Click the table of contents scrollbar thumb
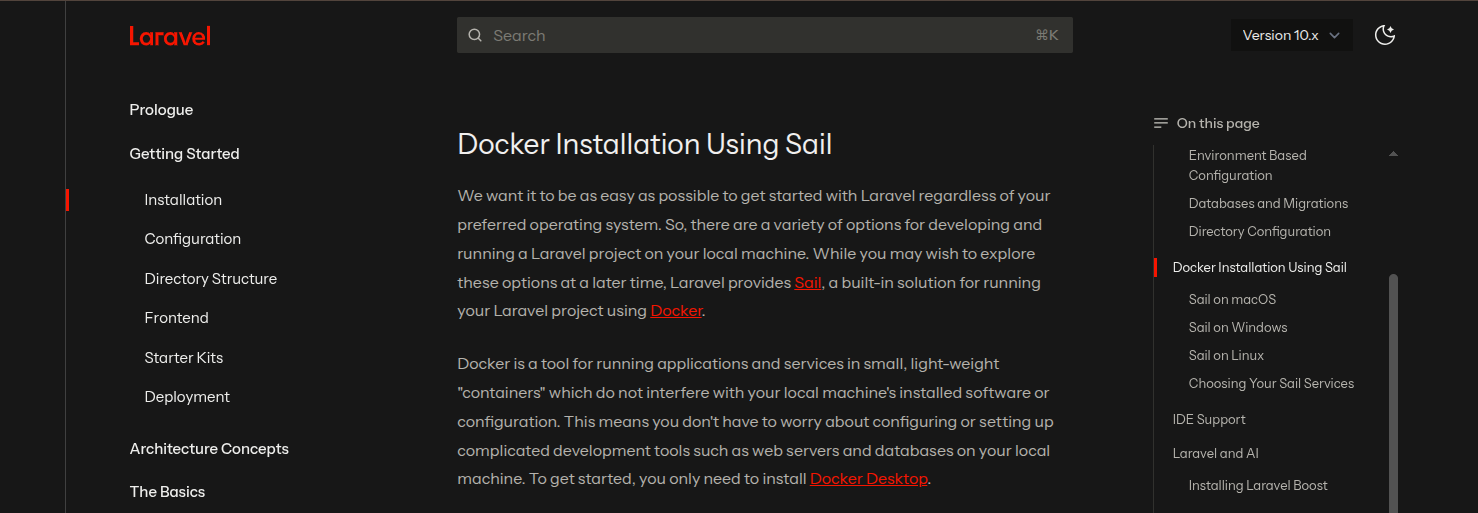The image size is (1478, 513). pos(1393,393)
